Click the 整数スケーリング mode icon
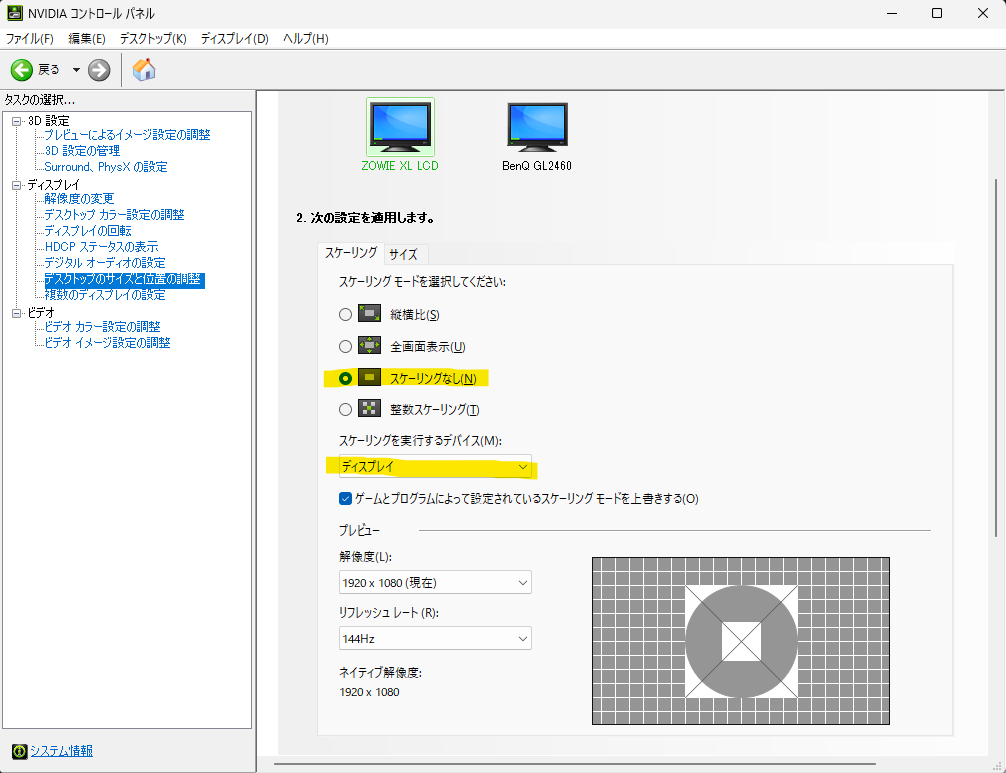This screenshot has width=1006, height=773. 370,409
